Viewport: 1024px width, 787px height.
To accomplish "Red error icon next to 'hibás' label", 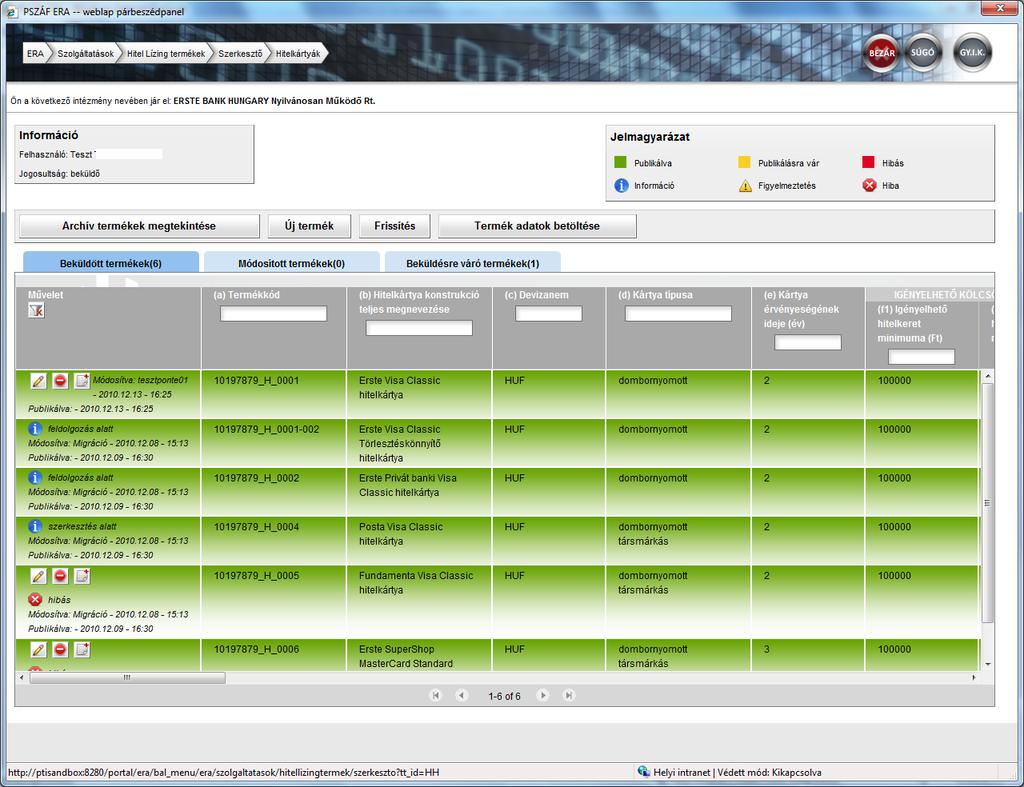I will click(35, 600).
